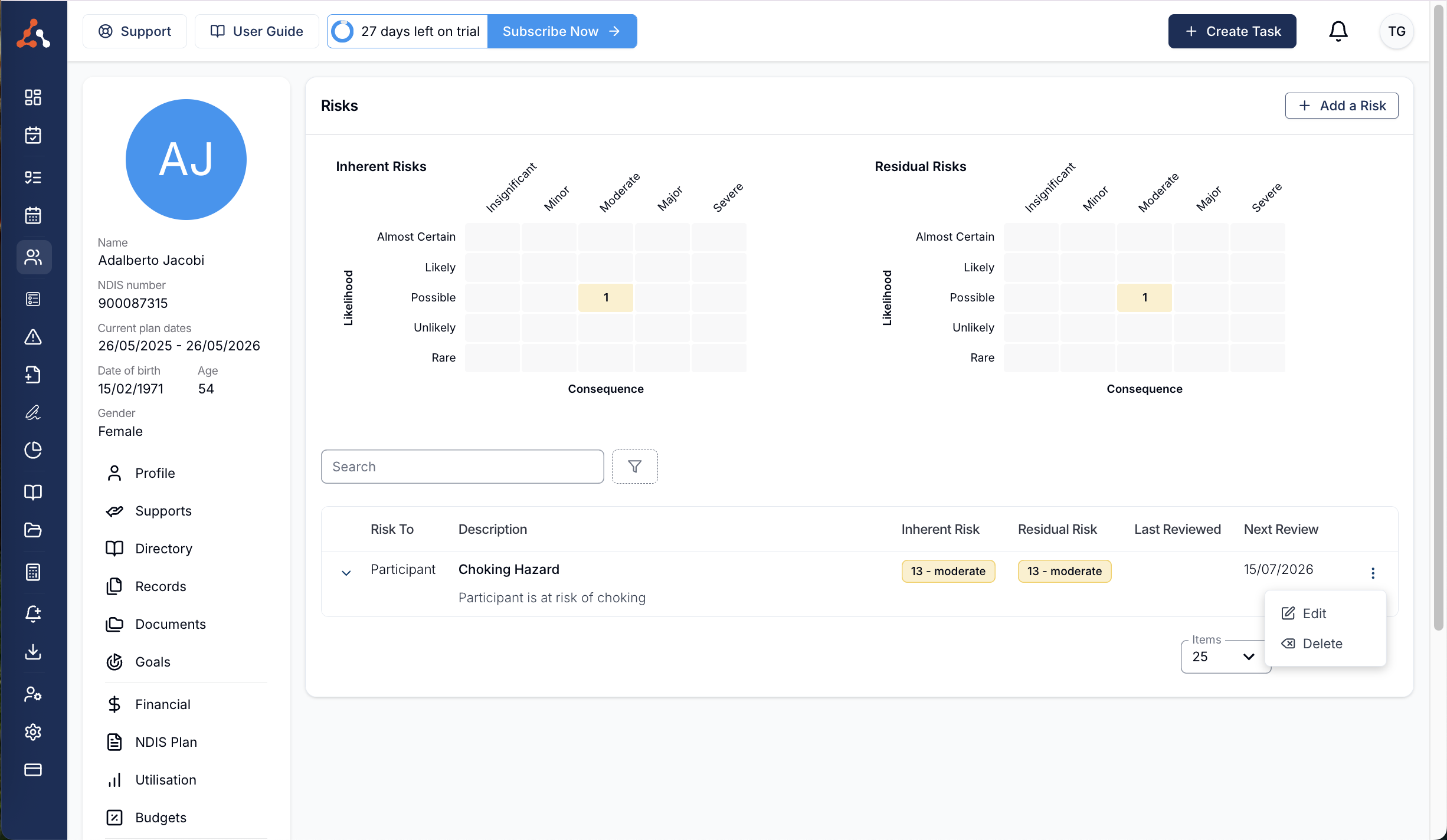Click the Next Review column header

pyautogui.click(x=1281, y=529)
